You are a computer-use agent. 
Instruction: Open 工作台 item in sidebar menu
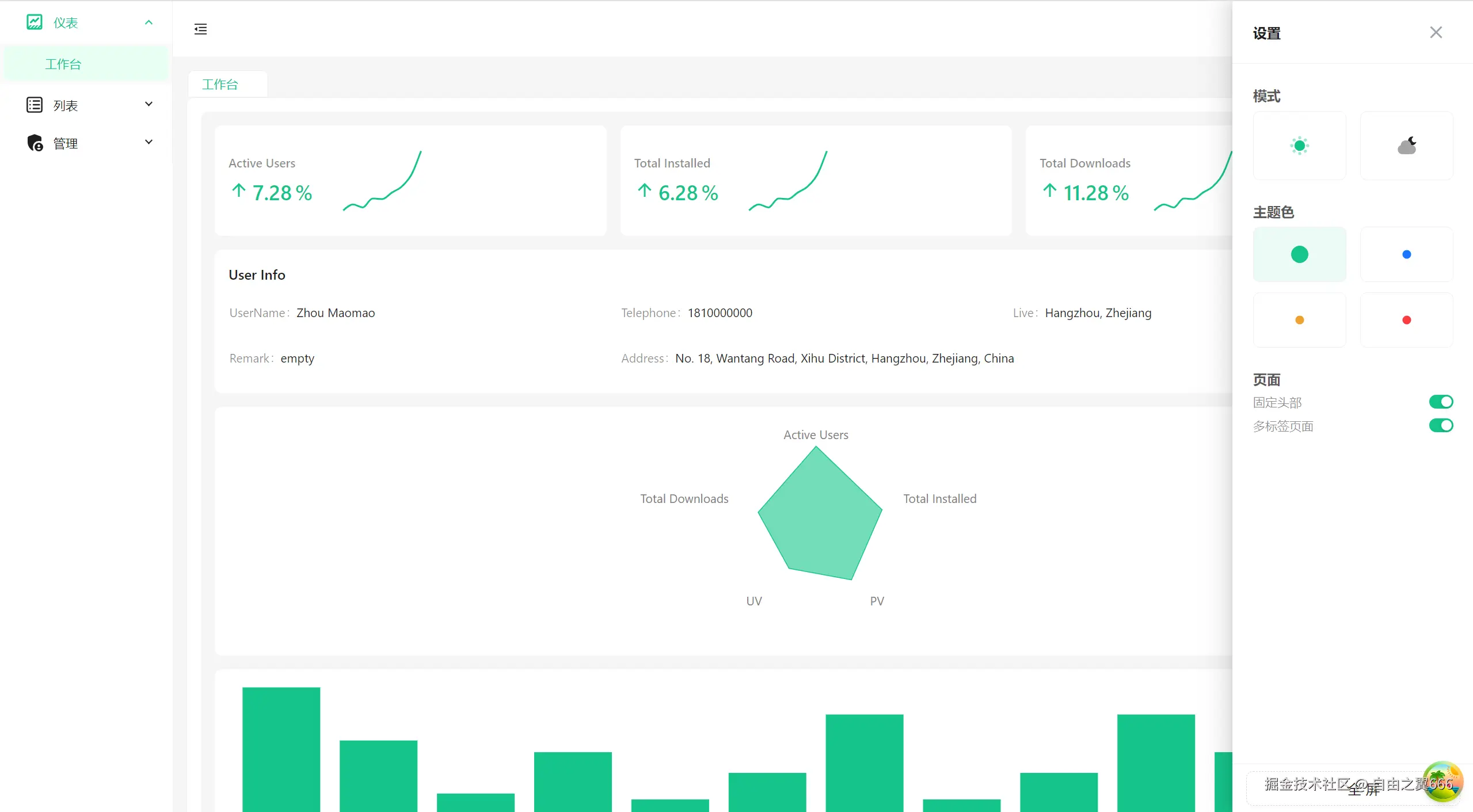pos(63,64)
